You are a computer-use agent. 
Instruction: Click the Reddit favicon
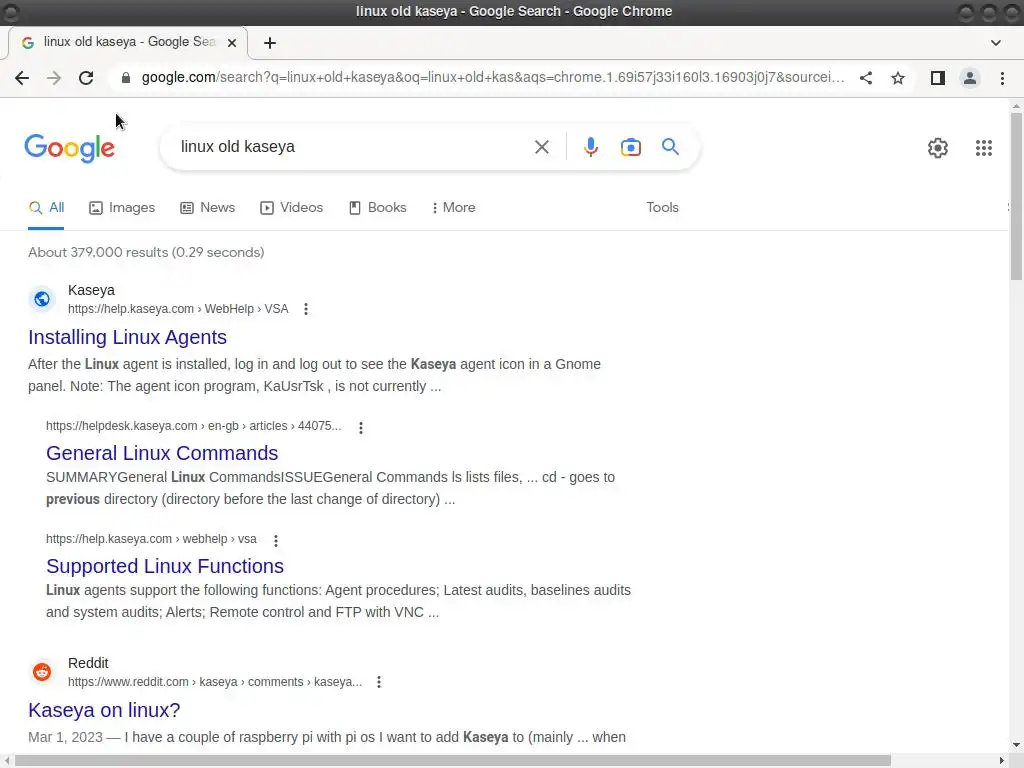click(42, 672)
